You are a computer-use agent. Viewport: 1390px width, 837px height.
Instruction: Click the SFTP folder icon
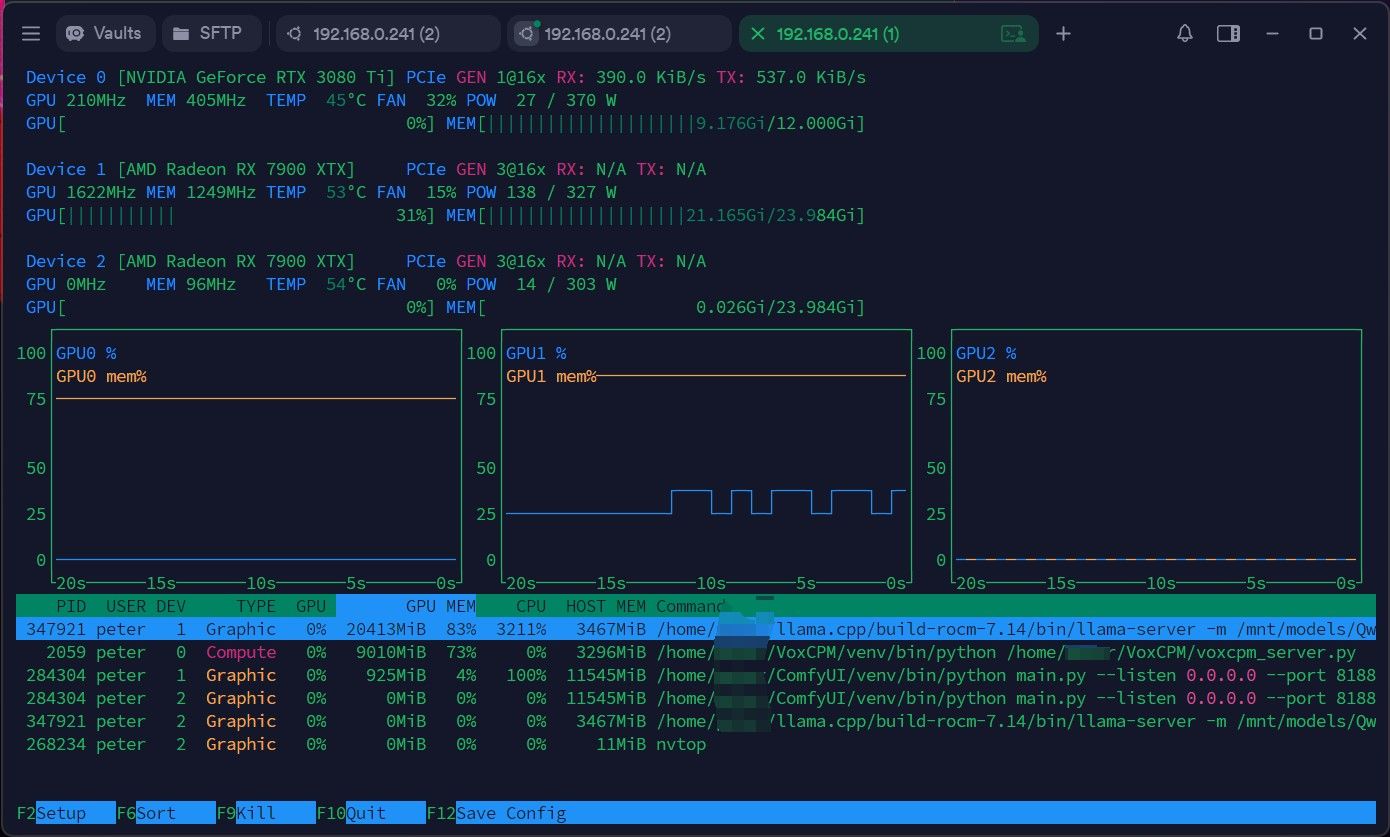[181, 33]
